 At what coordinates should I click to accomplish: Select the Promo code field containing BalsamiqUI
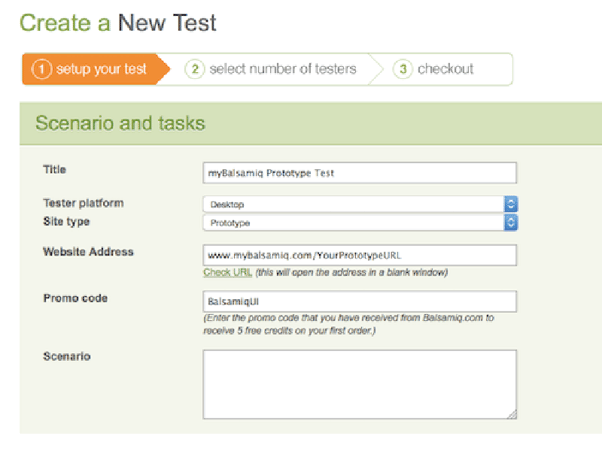(360, 301)
